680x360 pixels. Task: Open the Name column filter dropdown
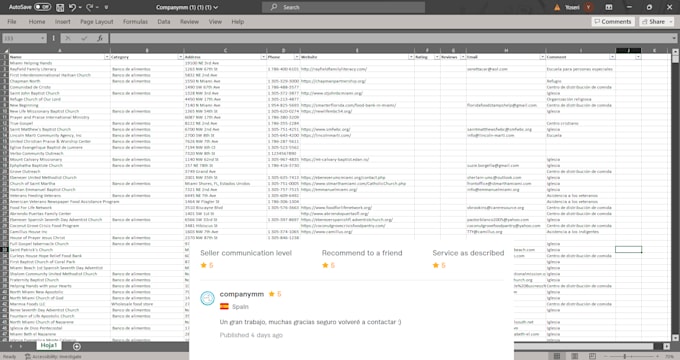[107, 57]
